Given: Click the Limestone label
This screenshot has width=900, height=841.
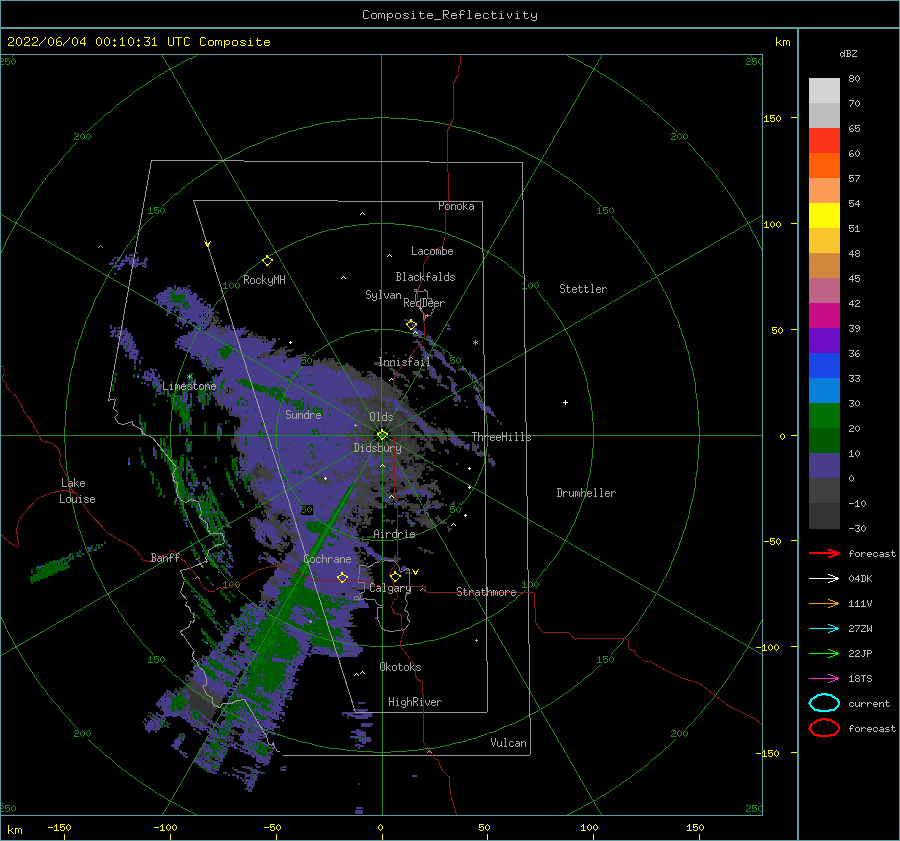Looking at the screenshot, I should coord(189,386).
